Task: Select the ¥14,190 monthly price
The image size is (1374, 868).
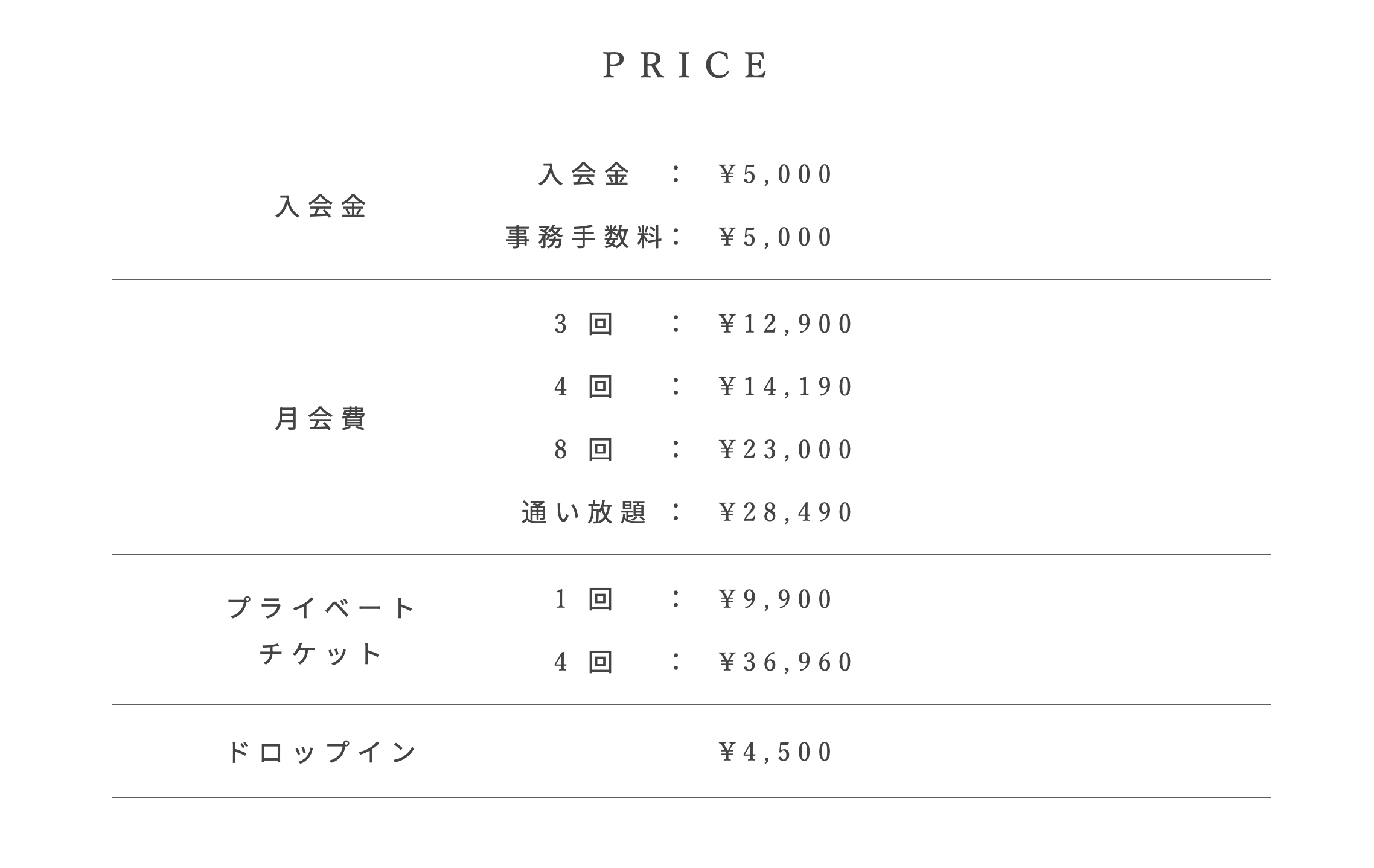Action: [785, 387]
